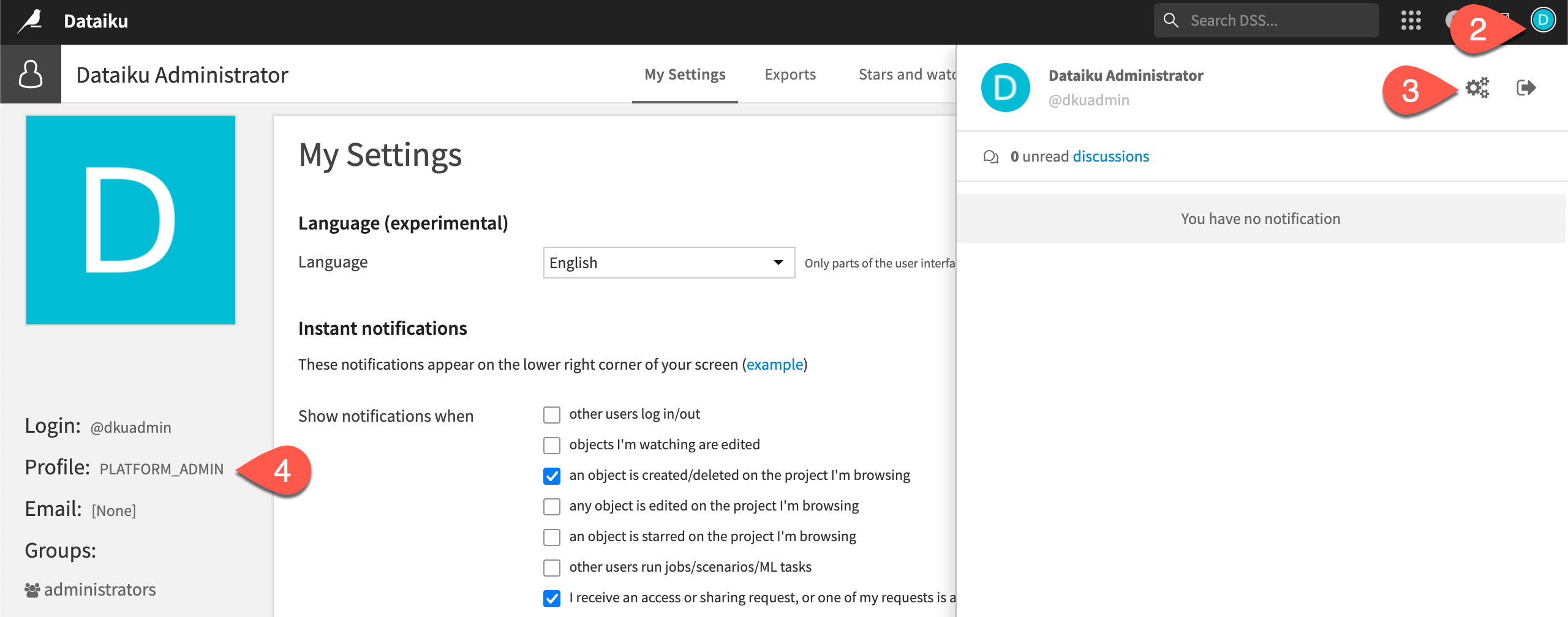The width and height of the screenshot is (1568, 617).
Task: Click the Email '[None]' value
Action: [114, 510]
